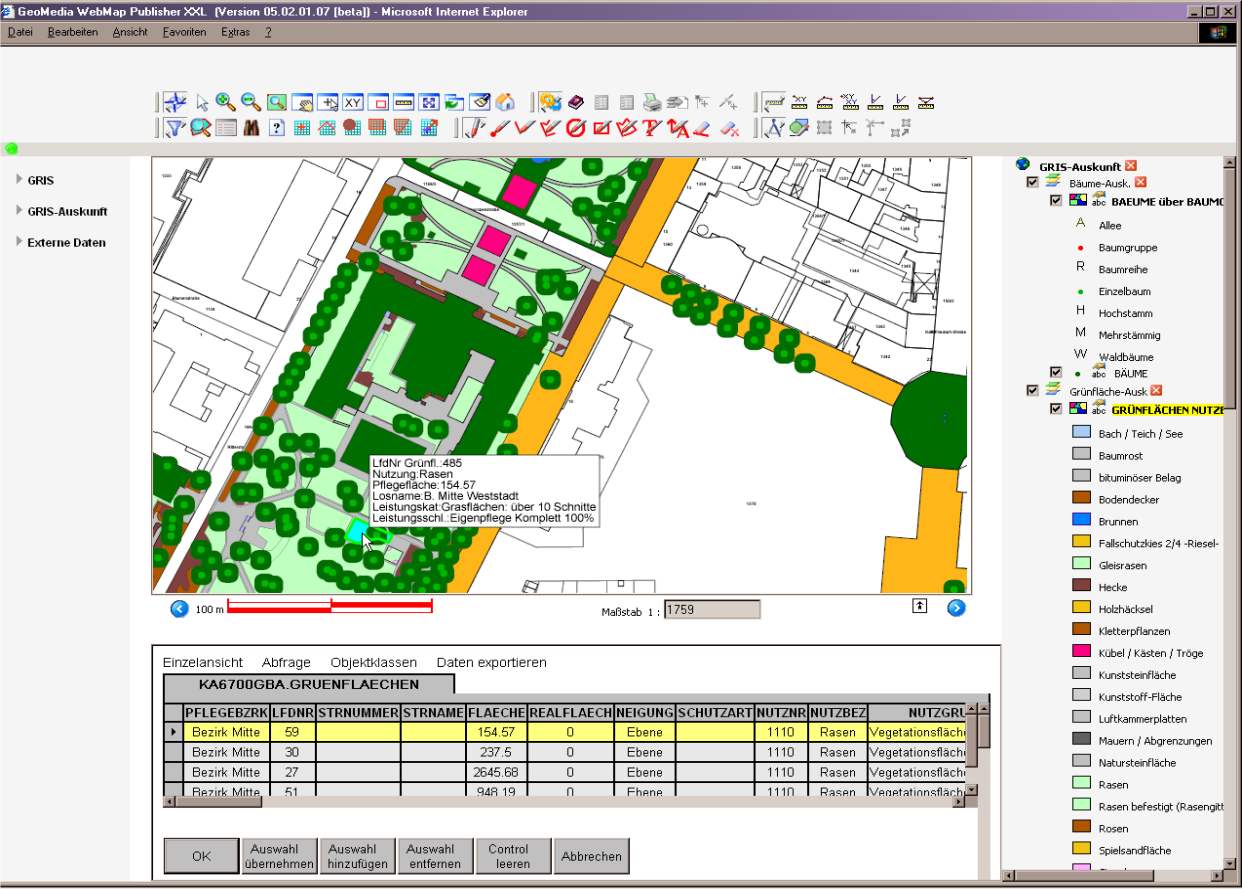Expand the GRIS-Auskunft sidebar node

[x=66, y=212]
